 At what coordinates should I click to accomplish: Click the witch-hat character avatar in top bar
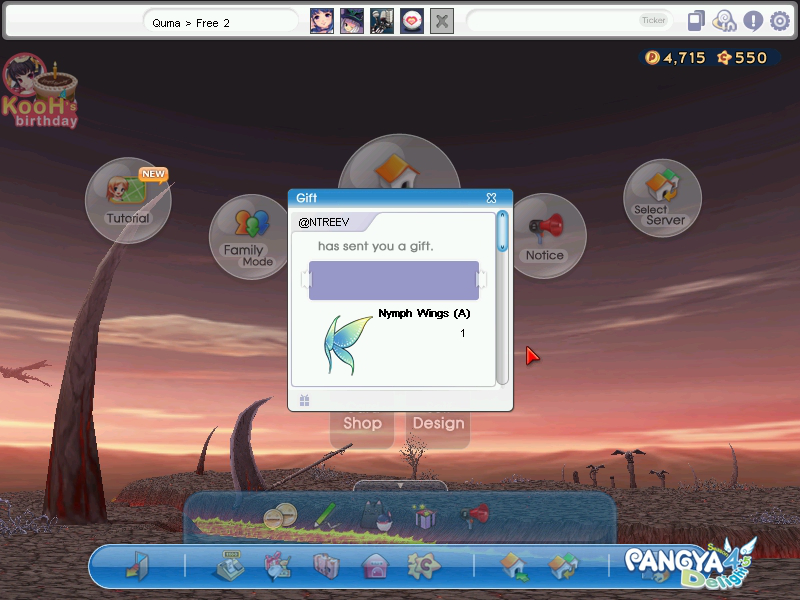(x=352, y=21)
